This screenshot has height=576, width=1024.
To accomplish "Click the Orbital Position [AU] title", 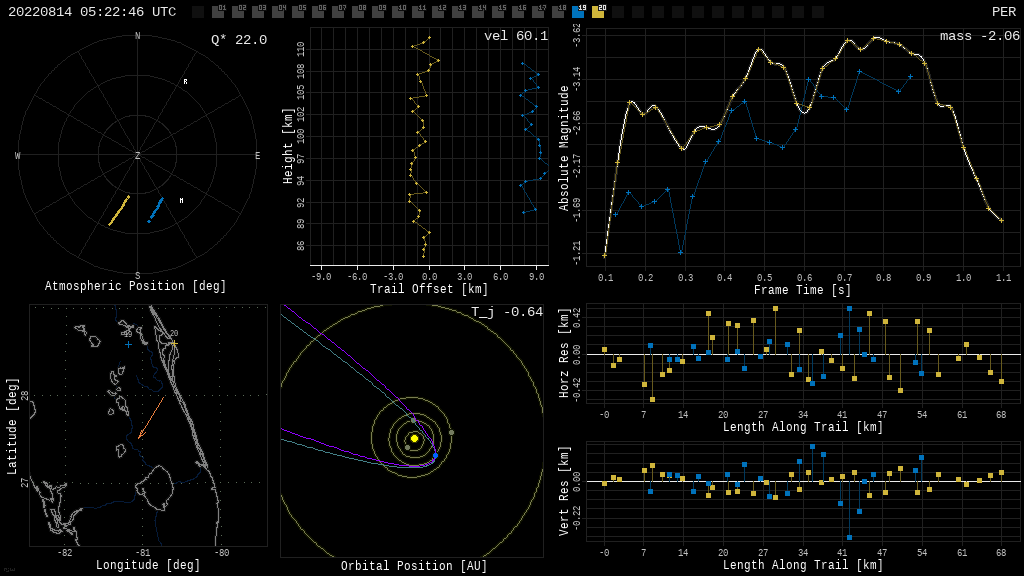I will 414,566.
